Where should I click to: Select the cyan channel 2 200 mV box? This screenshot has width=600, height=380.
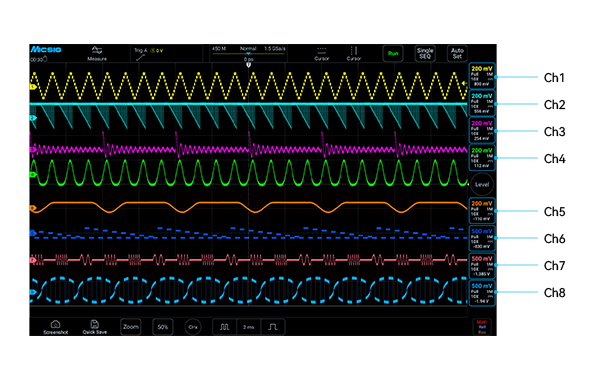point(482,103)
